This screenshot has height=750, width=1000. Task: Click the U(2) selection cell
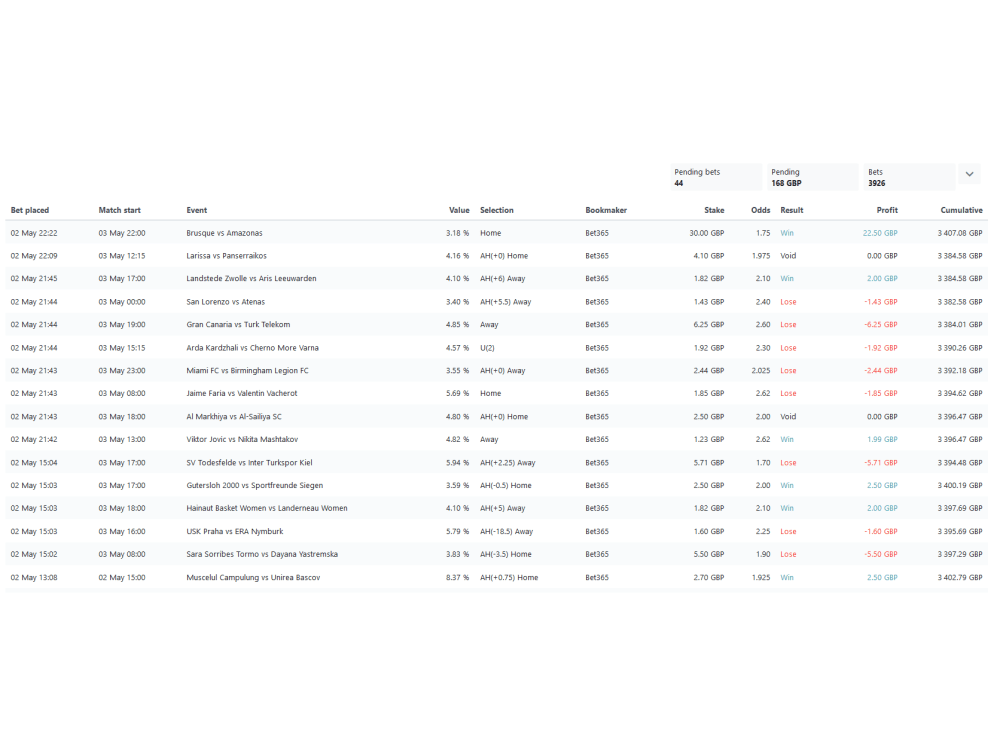[x=487, y=348]
